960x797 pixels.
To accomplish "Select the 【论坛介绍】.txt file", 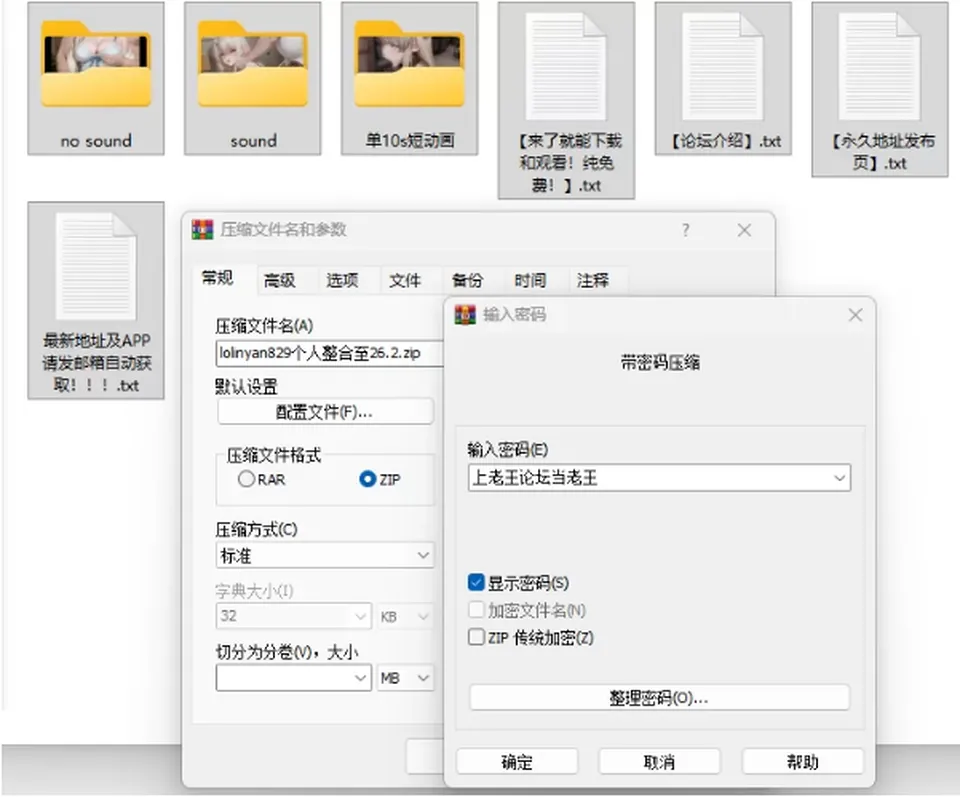I will pos(723,78).
